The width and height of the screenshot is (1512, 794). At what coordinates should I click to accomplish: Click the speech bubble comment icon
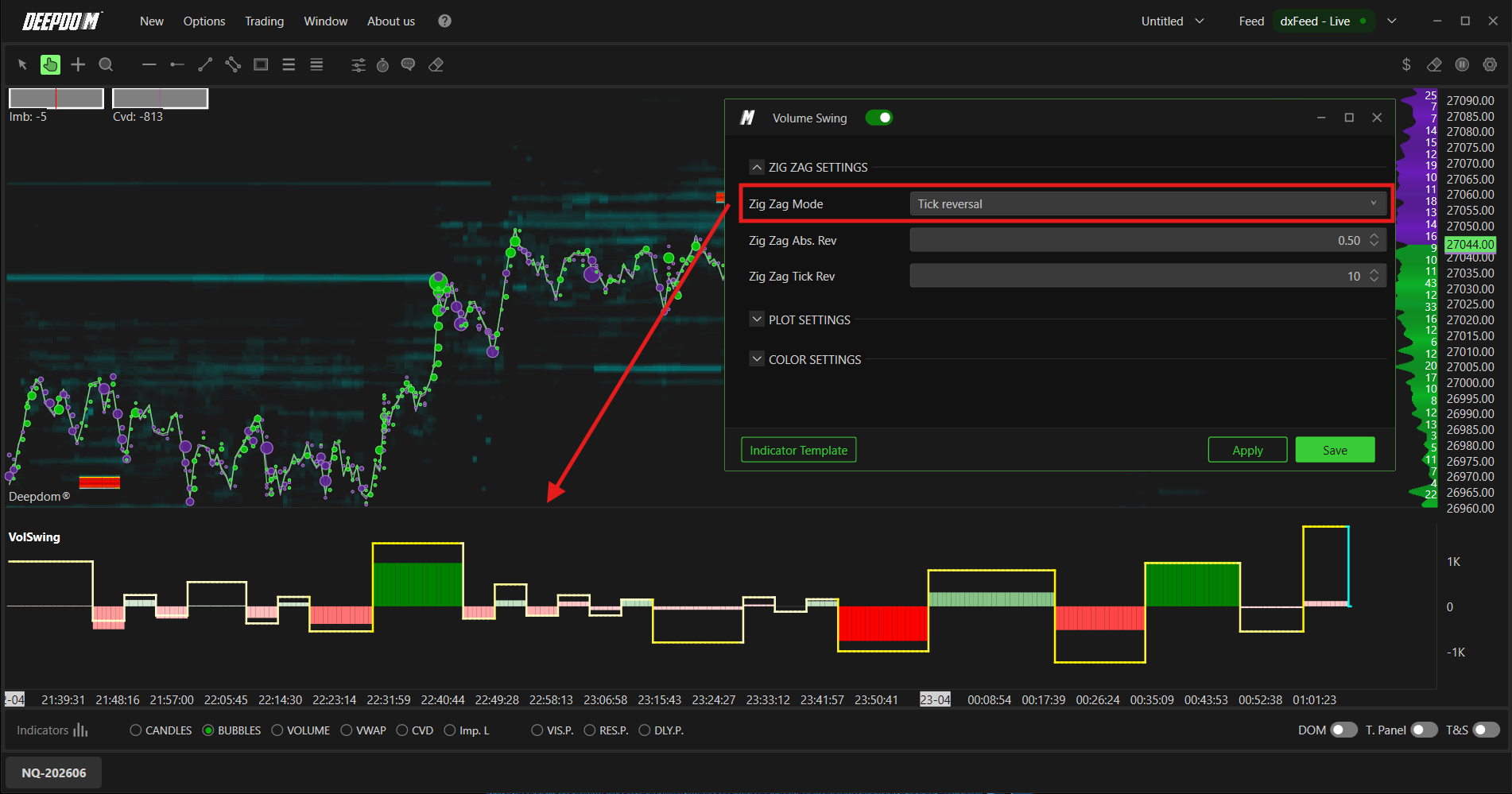[408, 65]
